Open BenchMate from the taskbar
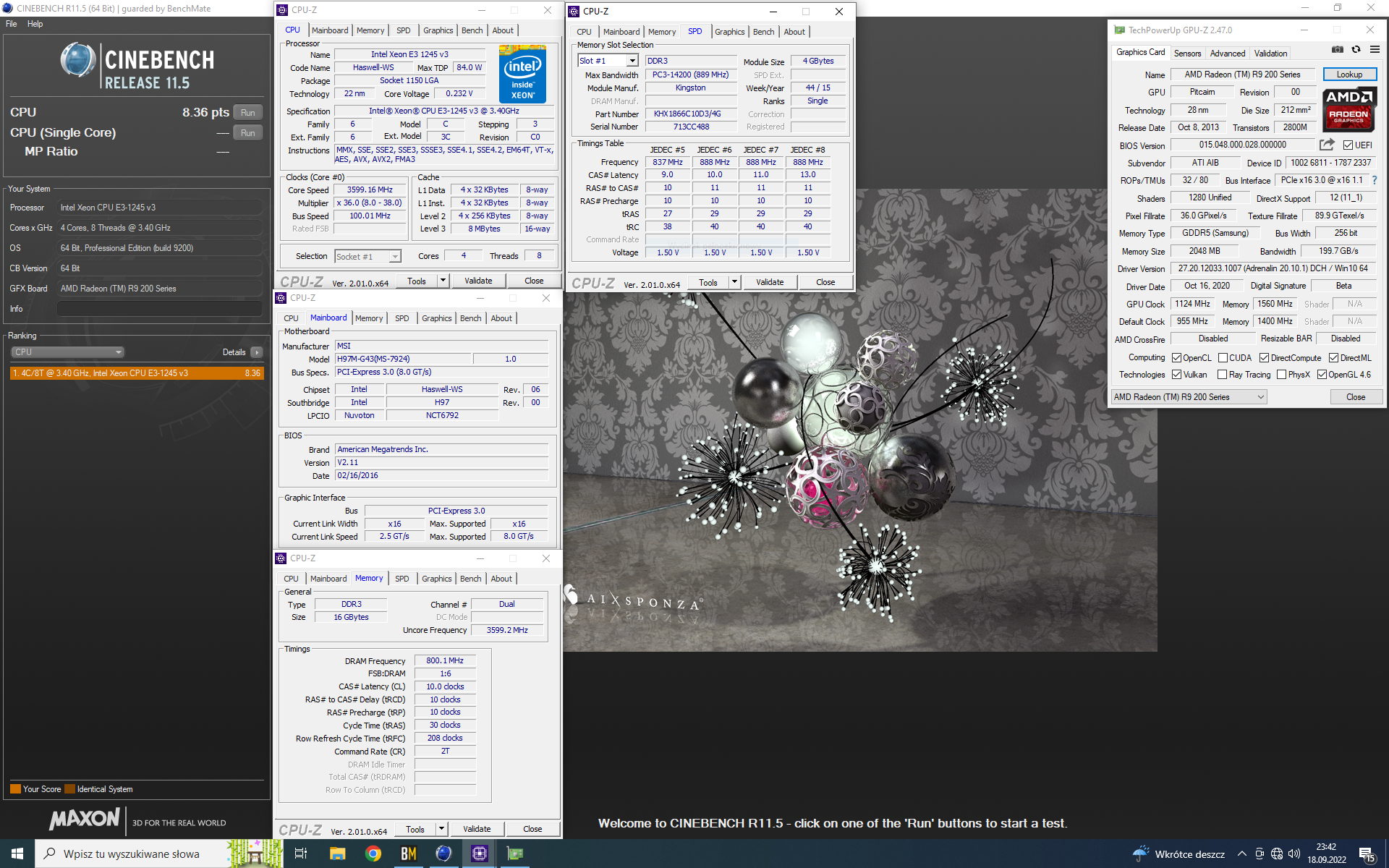The height and width of the screenshot is (868, 1389). coord(409,854)
